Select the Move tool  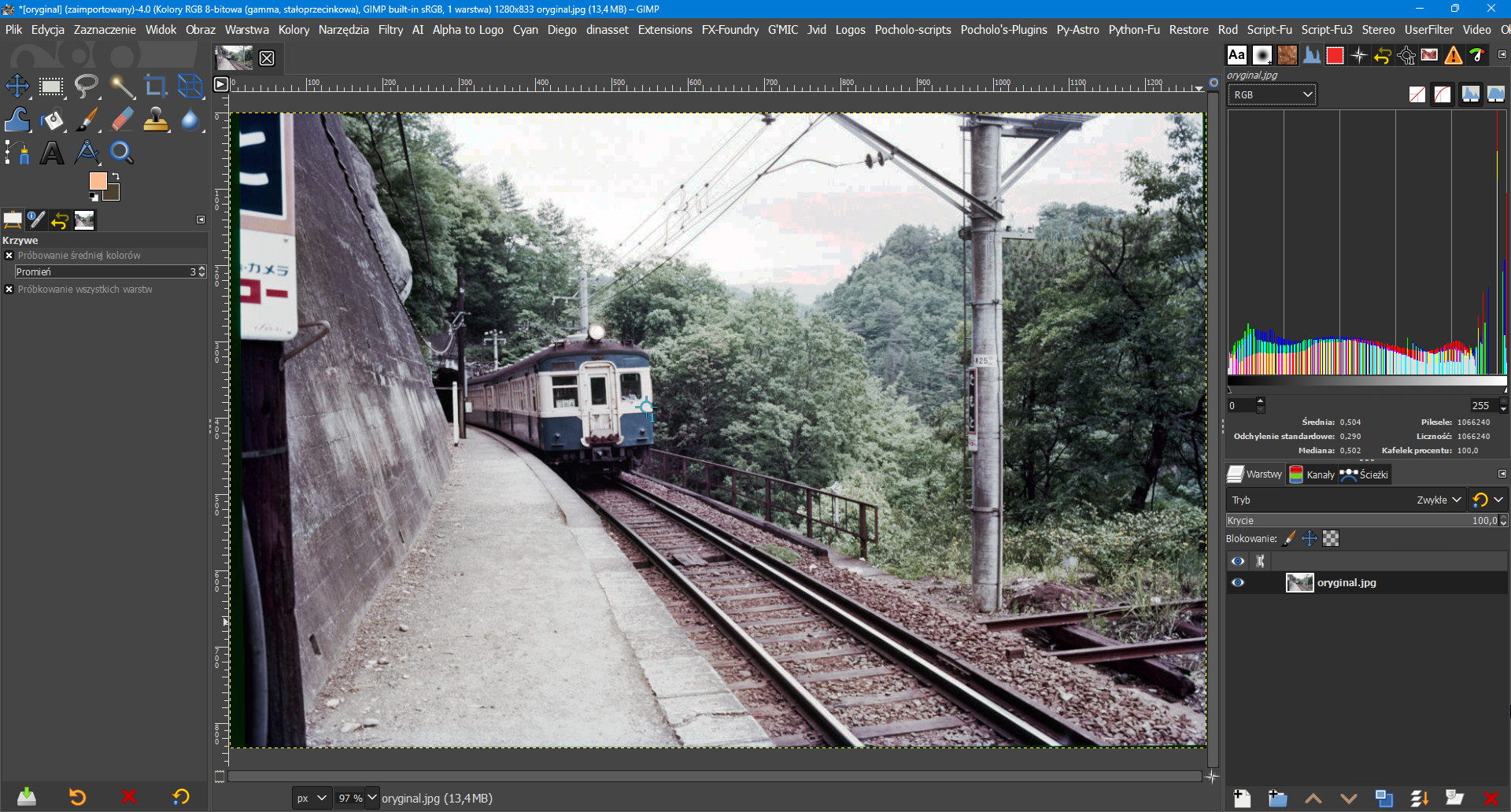coord(17,87)
